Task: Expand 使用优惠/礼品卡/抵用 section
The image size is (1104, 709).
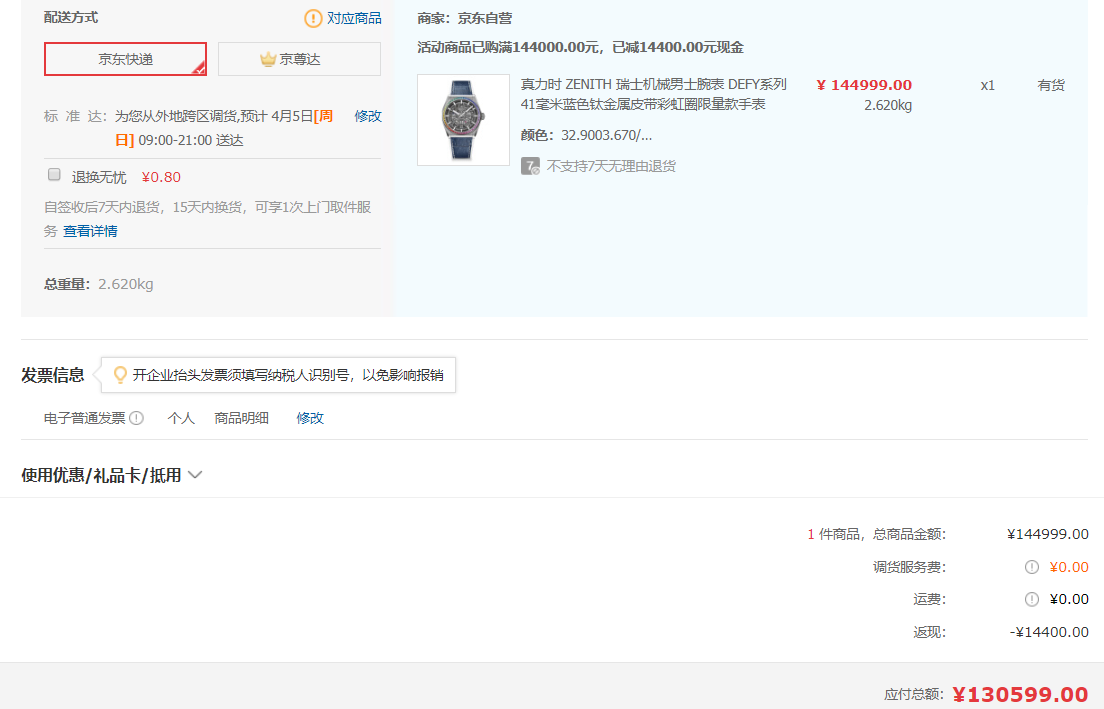Action: 111,475
